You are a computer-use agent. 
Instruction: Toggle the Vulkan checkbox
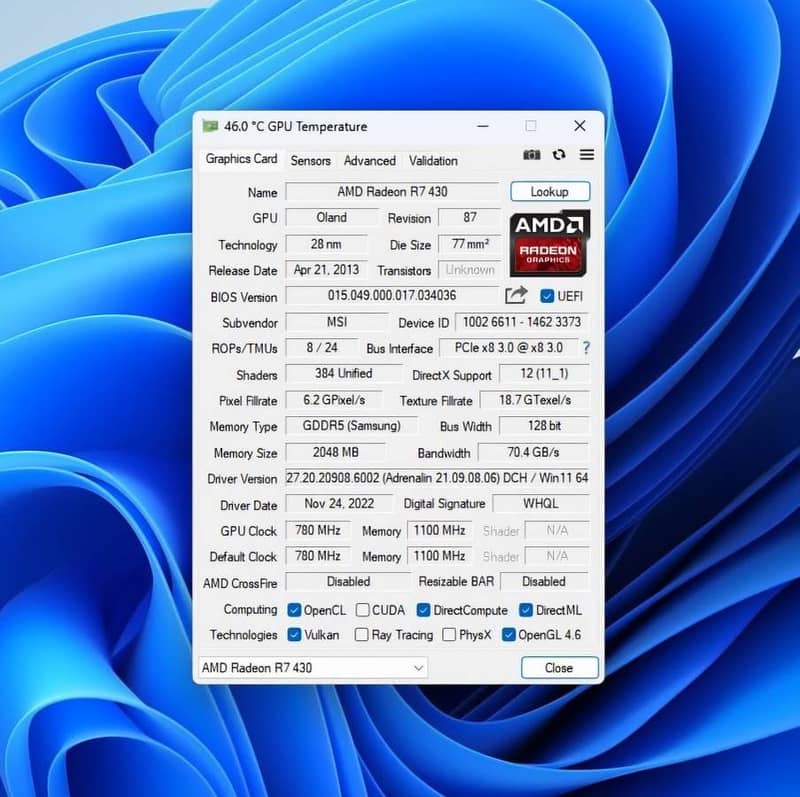294,634
